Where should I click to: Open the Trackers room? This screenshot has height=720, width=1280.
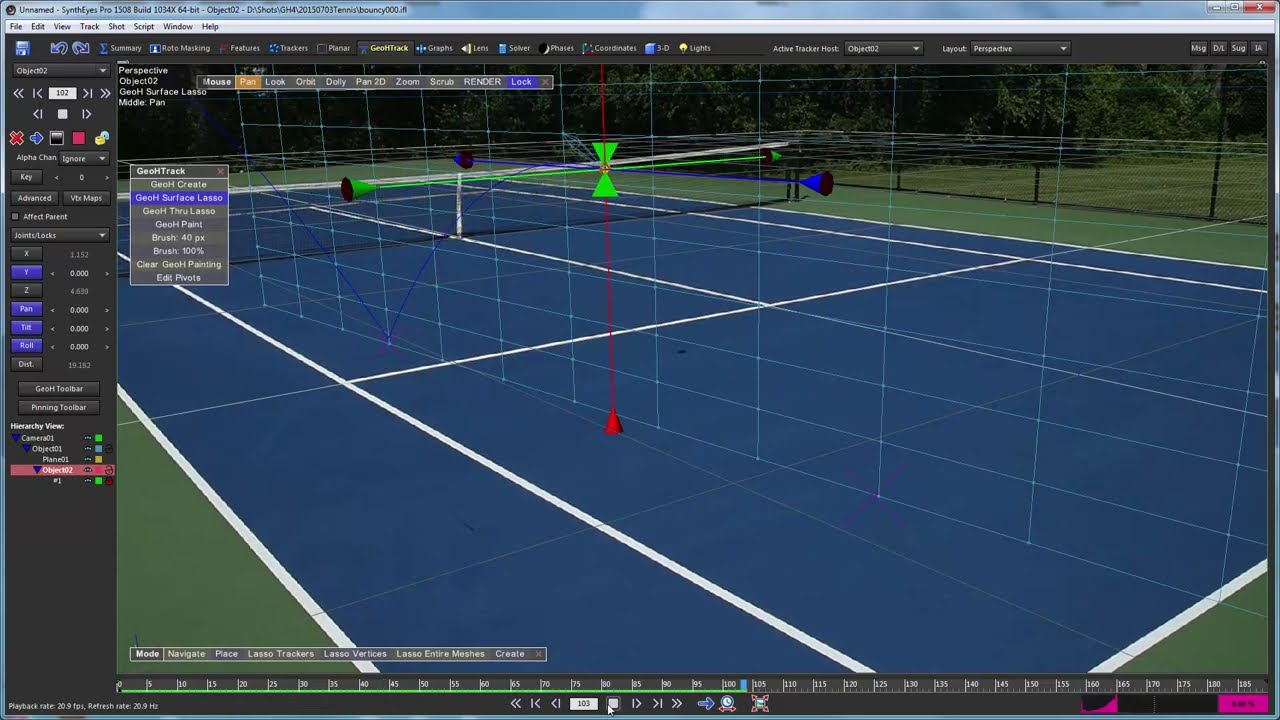coord(288,48)
